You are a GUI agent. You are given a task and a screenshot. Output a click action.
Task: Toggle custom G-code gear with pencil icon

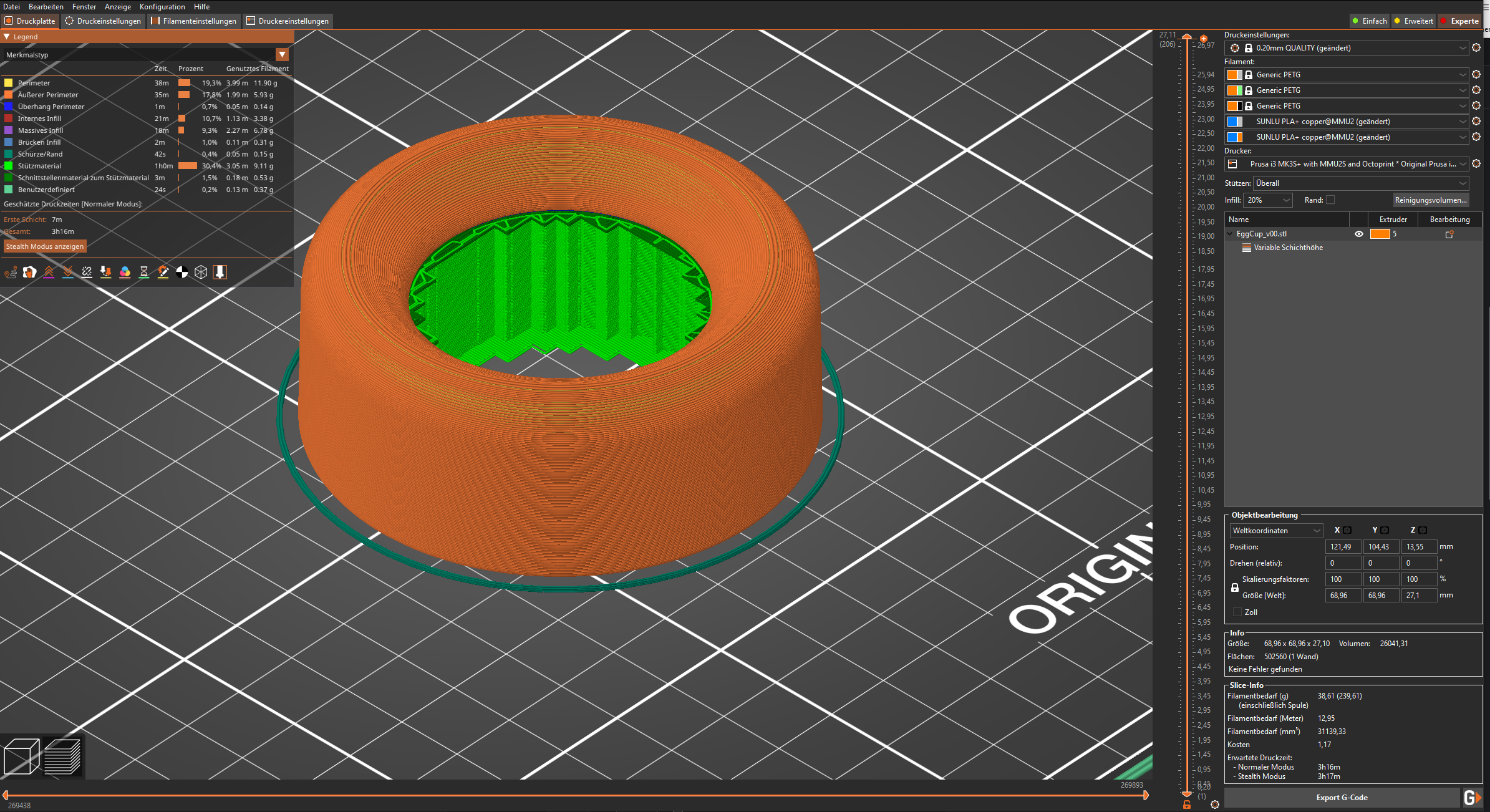(x=163, y=272)
